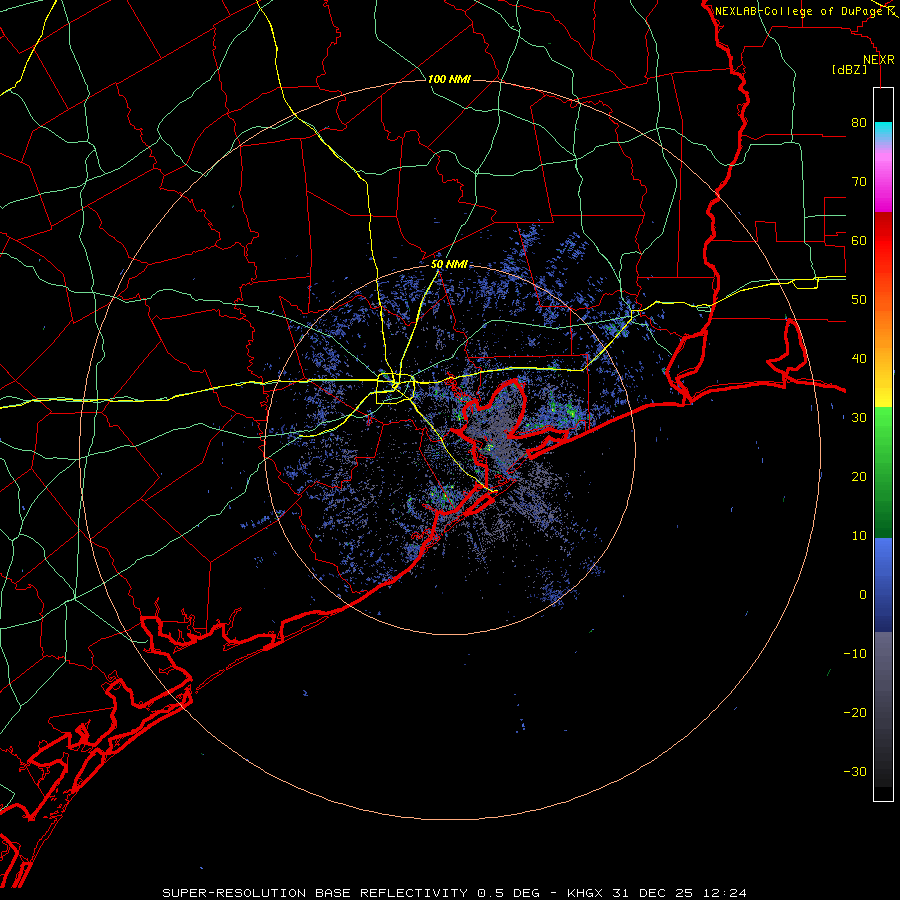Click the NEXR label above the color scale

coord(879,60)
